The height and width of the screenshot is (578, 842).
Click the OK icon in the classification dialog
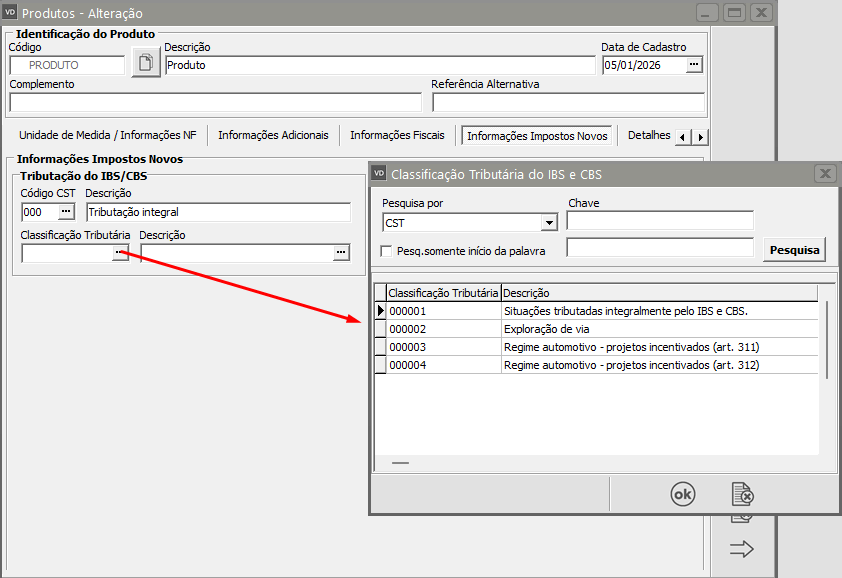pyautogui.click(x=682, y=494)
